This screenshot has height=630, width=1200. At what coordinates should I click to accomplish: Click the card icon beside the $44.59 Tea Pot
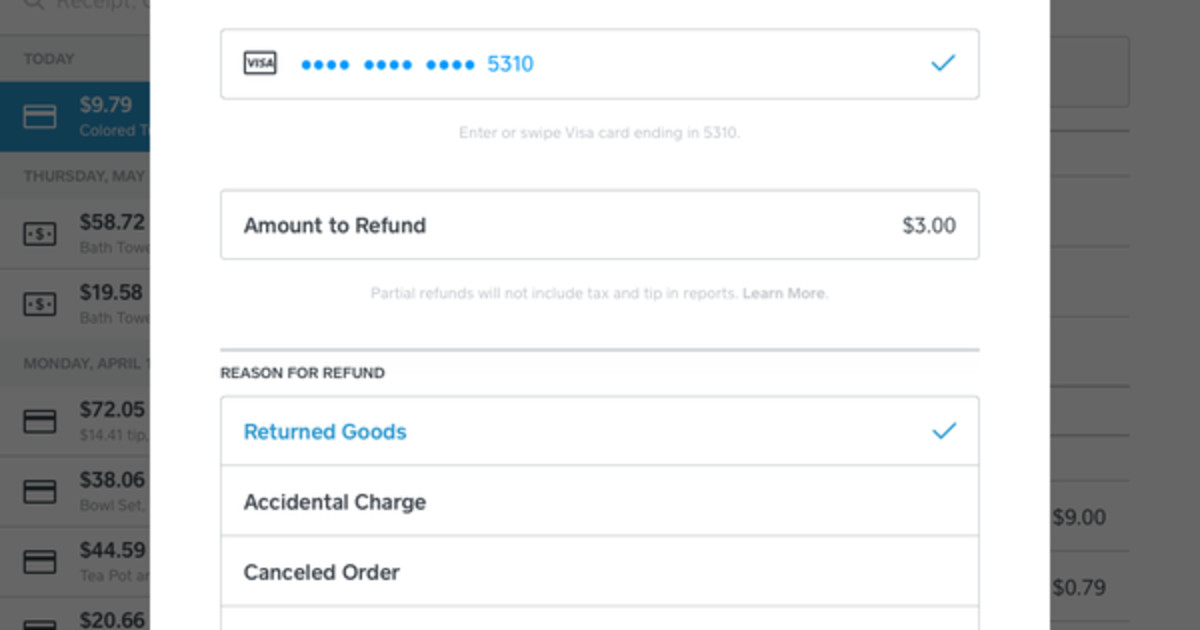38,560
